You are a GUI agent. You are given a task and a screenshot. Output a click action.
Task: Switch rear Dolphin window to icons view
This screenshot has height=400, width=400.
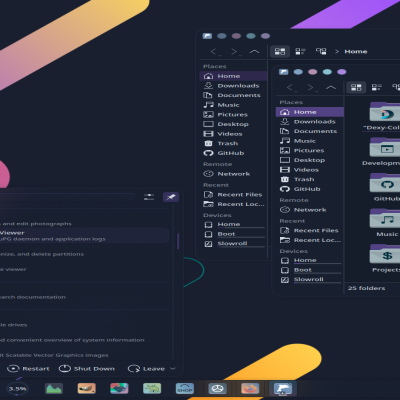click(280, 51)
